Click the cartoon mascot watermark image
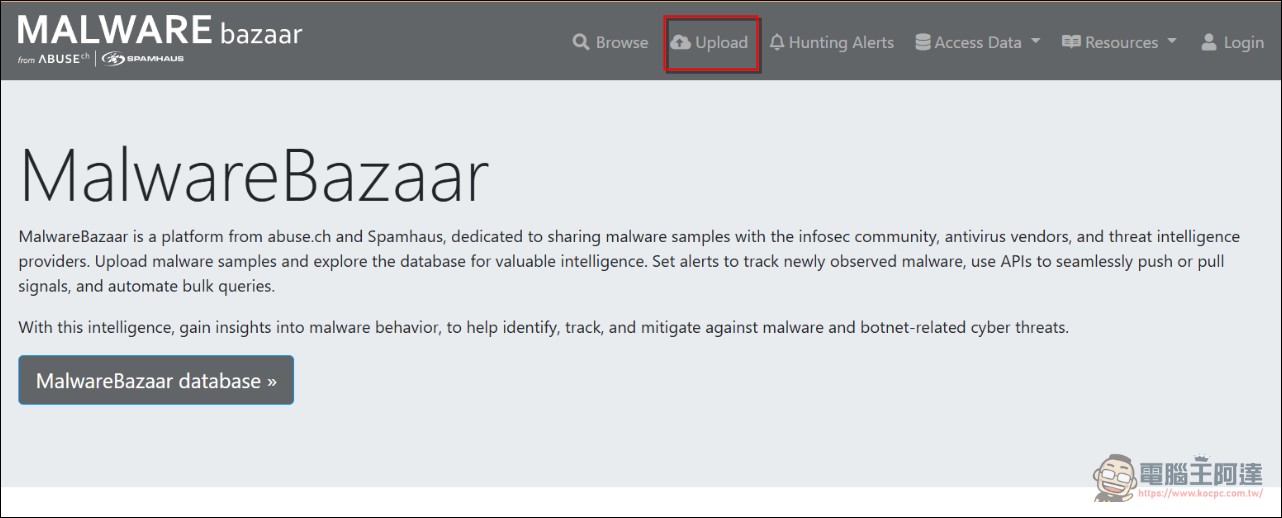 (1114, 478)
